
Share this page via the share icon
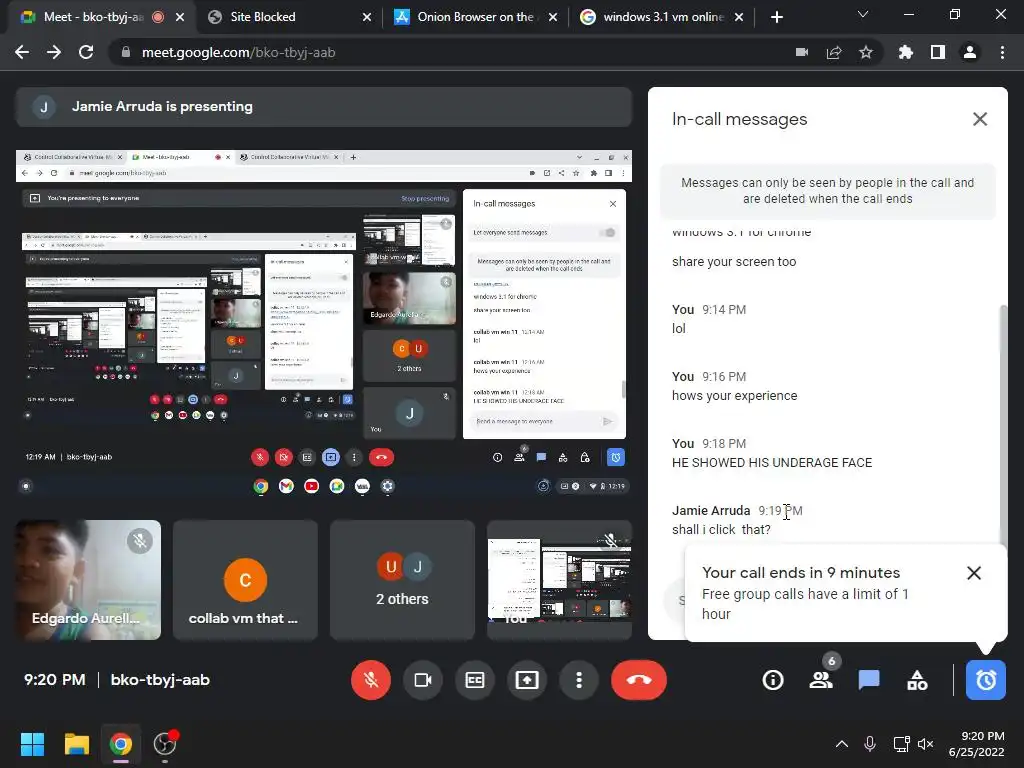pos(834,52)
